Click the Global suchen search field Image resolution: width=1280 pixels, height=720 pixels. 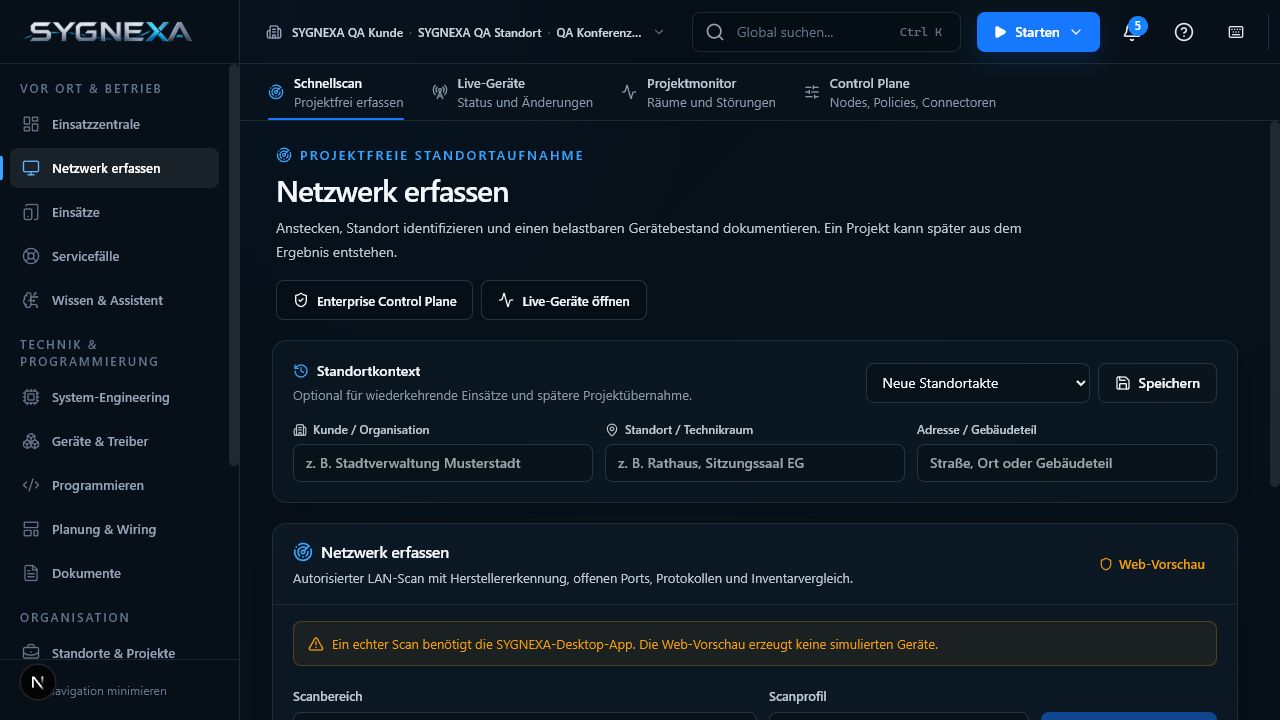pyautogui.click(x=826, y=32)
